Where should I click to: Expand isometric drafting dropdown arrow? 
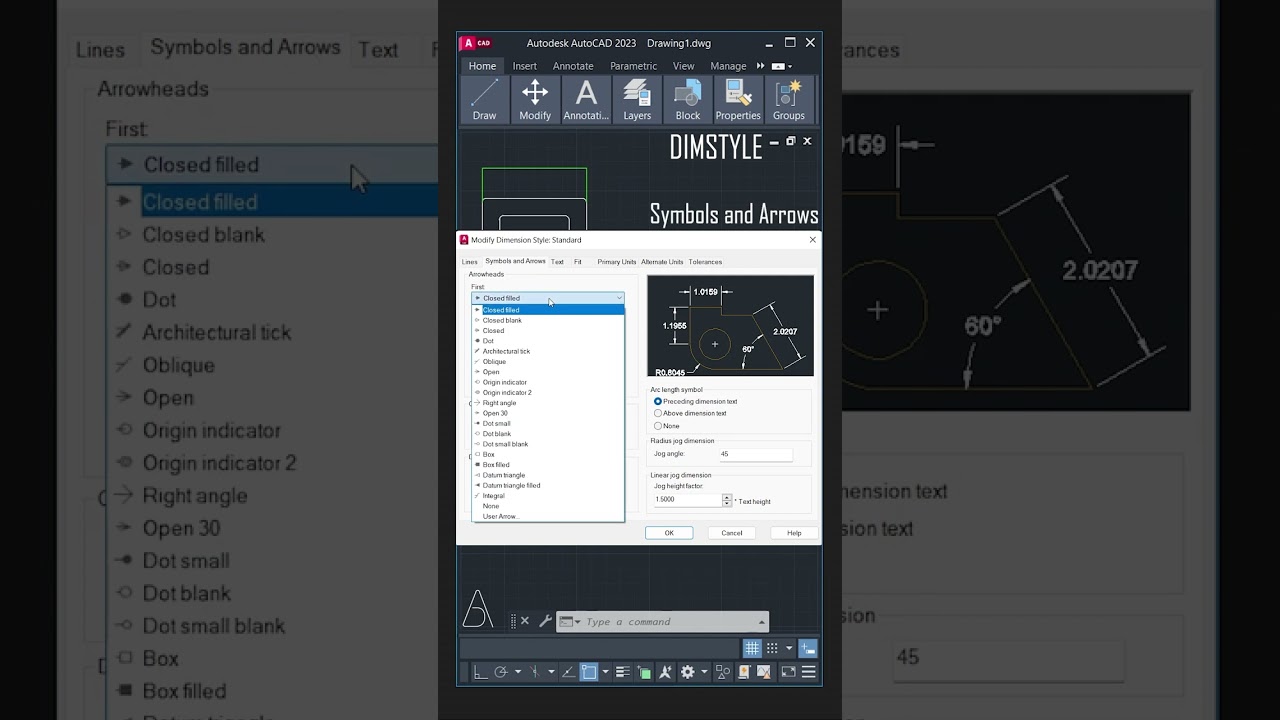551,672
